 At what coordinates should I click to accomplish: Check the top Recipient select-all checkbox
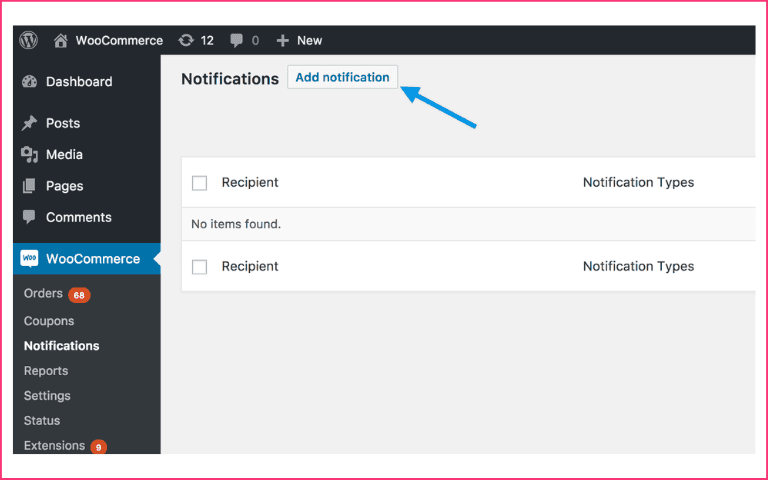pyautogui.click(x=199, y=183)
